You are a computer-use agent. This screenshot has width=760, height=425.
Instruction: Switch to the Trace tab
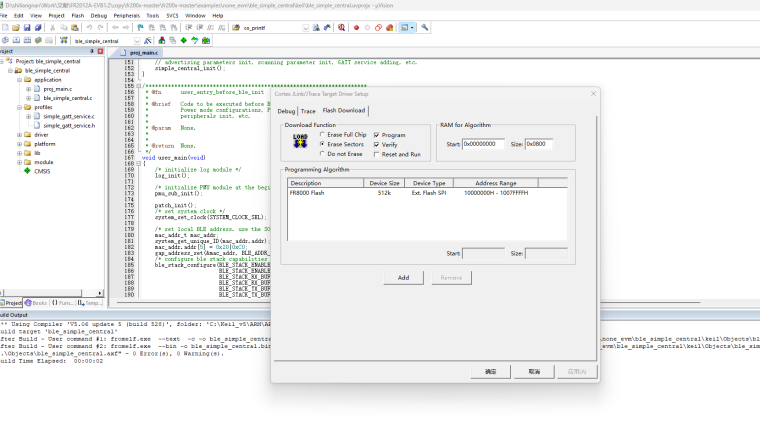(x=308, y=111)
